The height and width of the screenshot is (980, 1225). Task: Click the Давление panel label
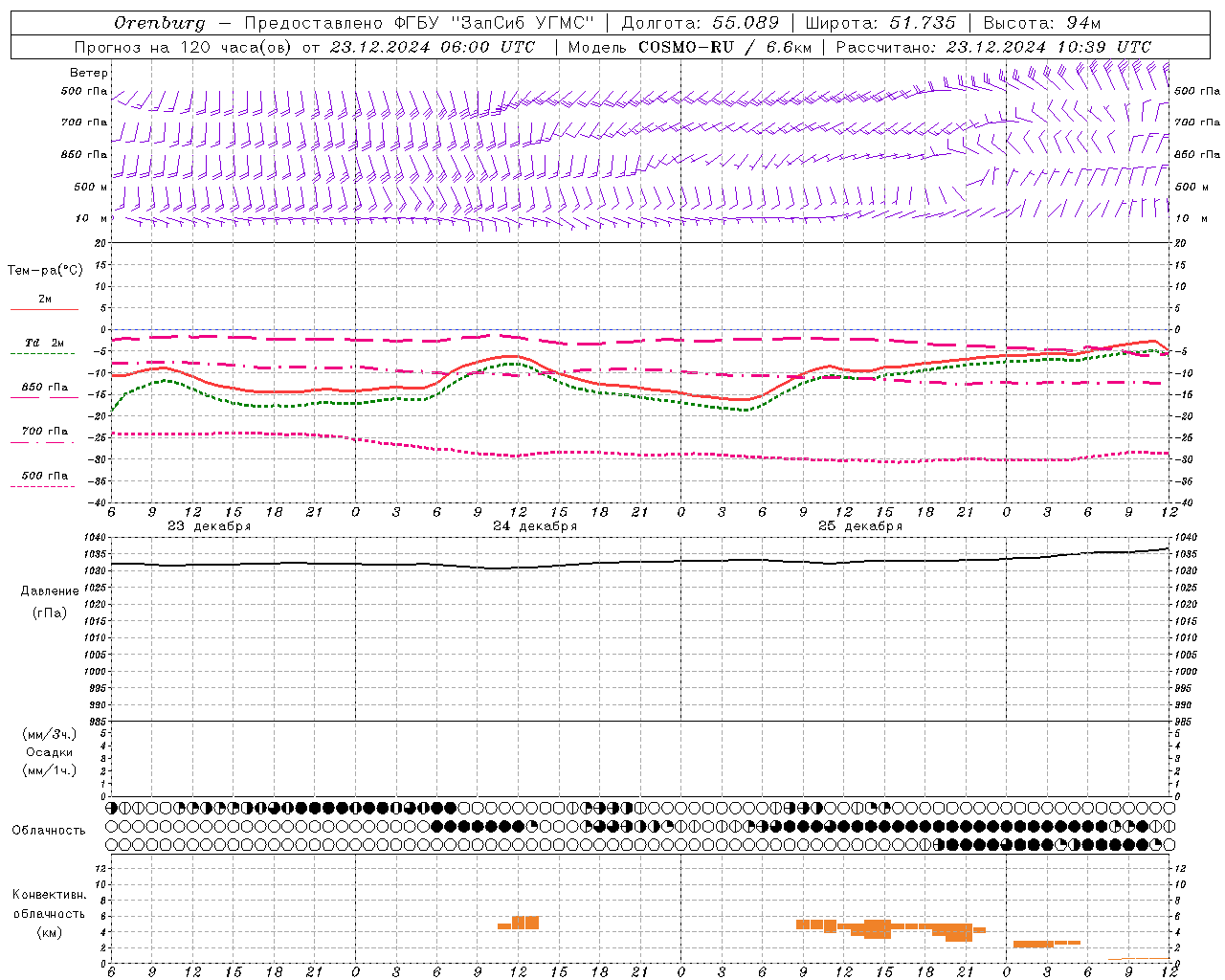[50, 591]
